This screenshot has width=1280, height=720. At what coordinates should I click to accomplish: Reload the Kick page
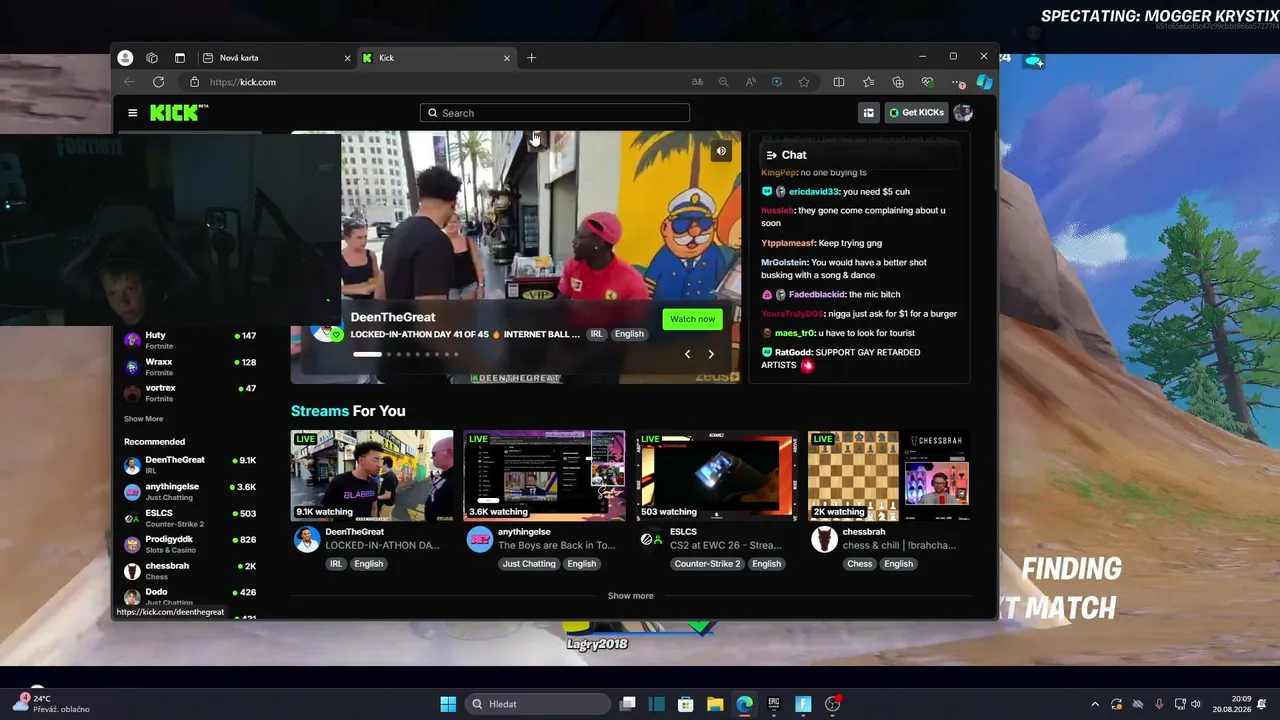point(158,82)
